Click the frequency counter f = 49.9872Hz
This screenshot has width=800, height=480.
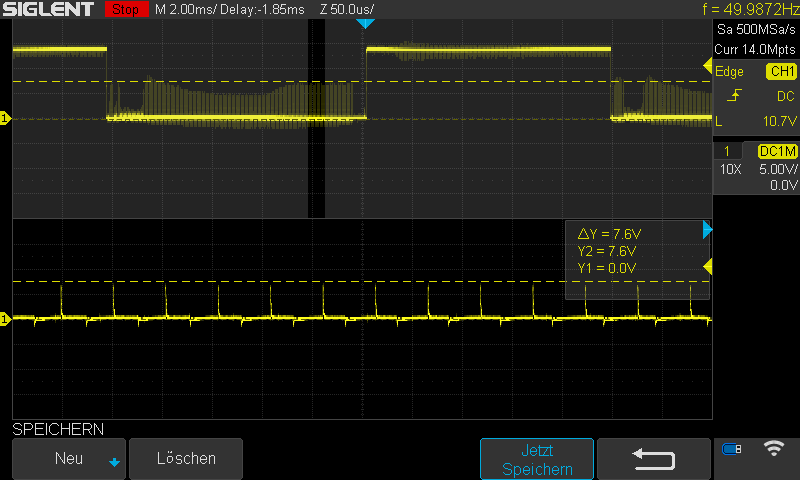[751, 9]
